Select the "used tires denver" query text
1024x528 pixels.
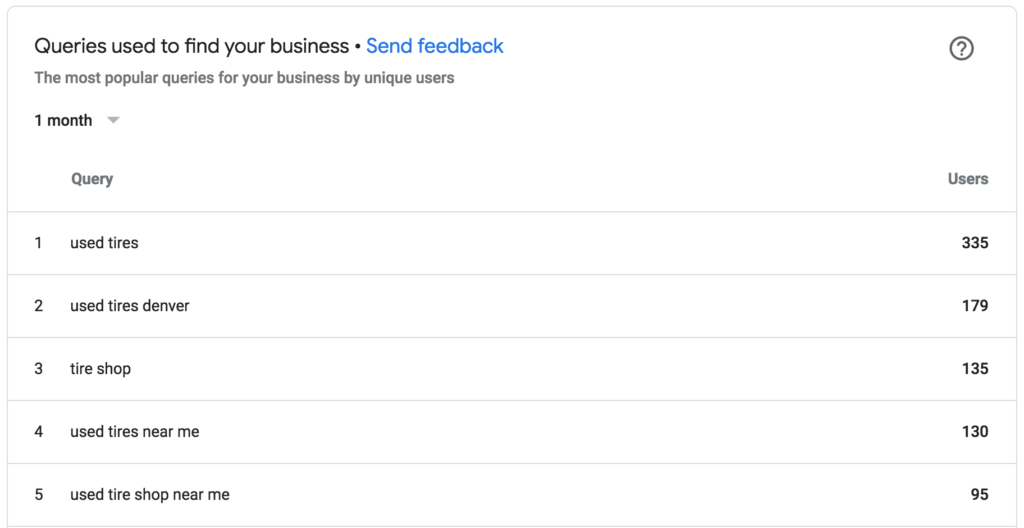coord(129,306)
